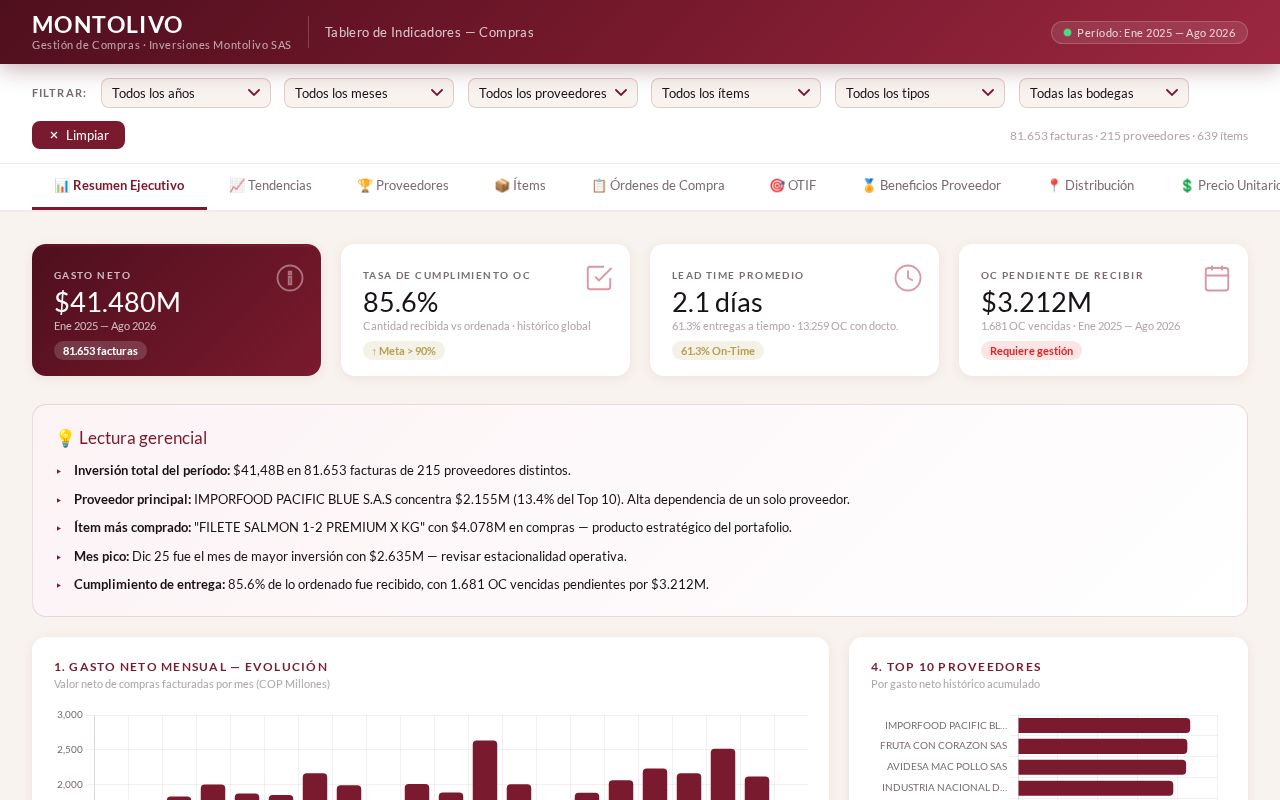The width and height of the screenshot is (1280, 800).
Task: Click the AVIDESA MAC POLLO SAS bar
Action: point(1102,767)
